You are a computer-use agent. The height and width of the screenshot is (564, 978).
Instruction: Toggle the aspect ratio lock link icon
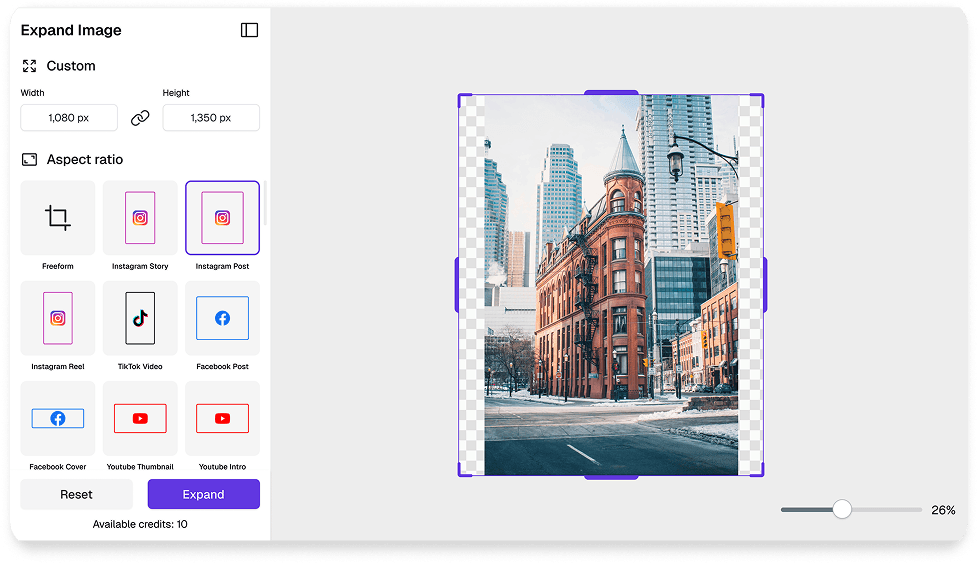tap(140, 118)
